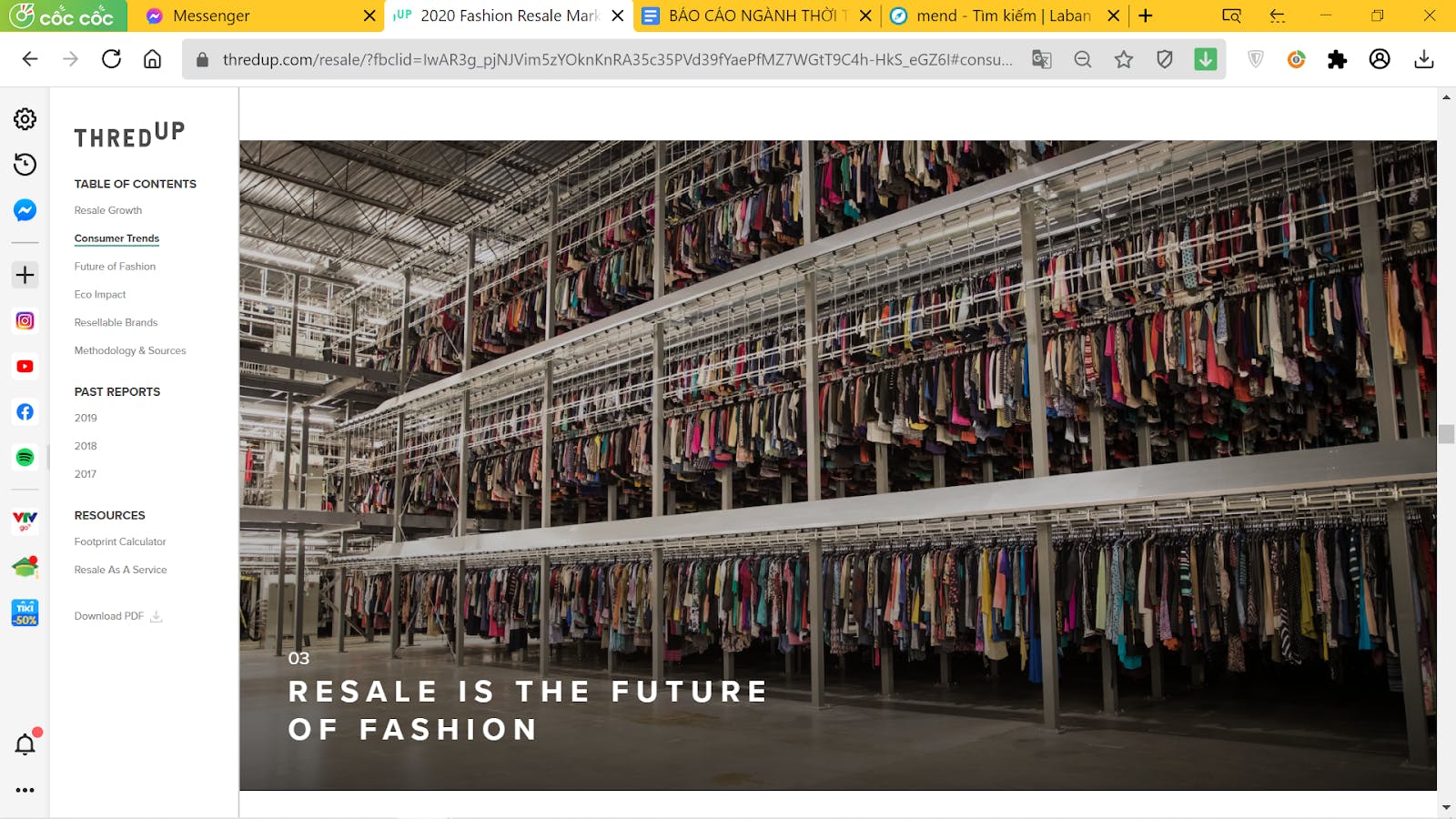
Task: Open sidebar notifications bell
Action: point(25,744)
